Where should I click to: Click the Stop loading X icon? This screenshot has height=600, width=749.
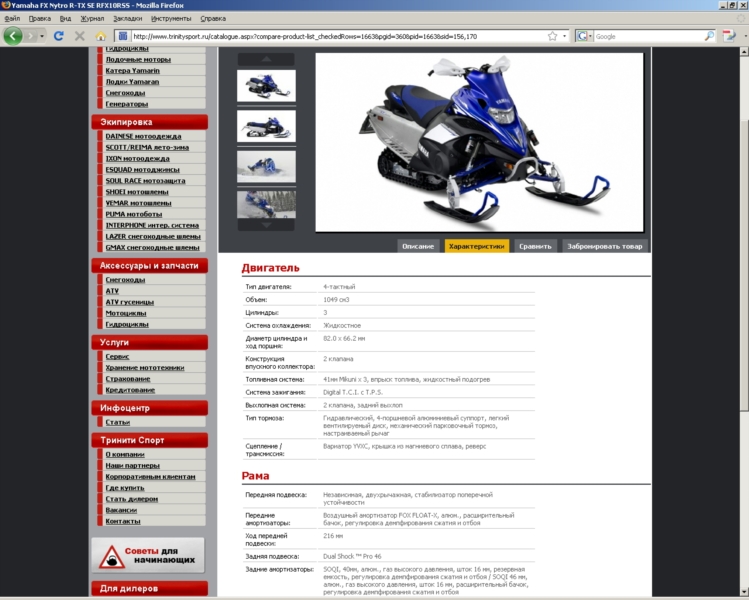[x=80, y=36]
